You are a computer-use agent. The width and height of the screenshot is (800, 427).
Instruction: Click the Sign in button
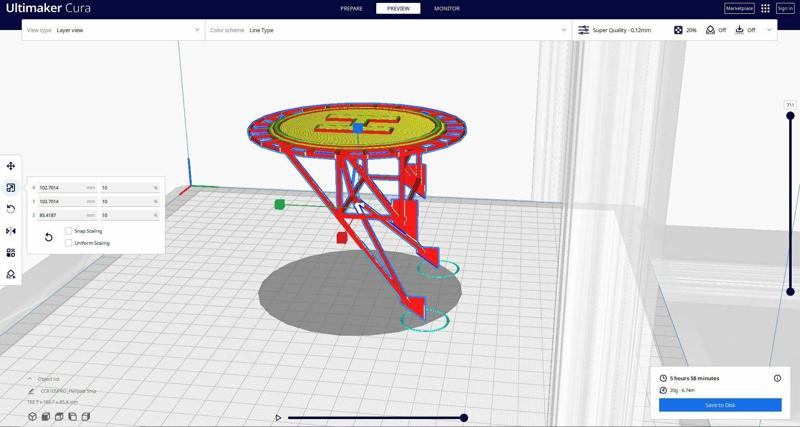pos(785,8)
